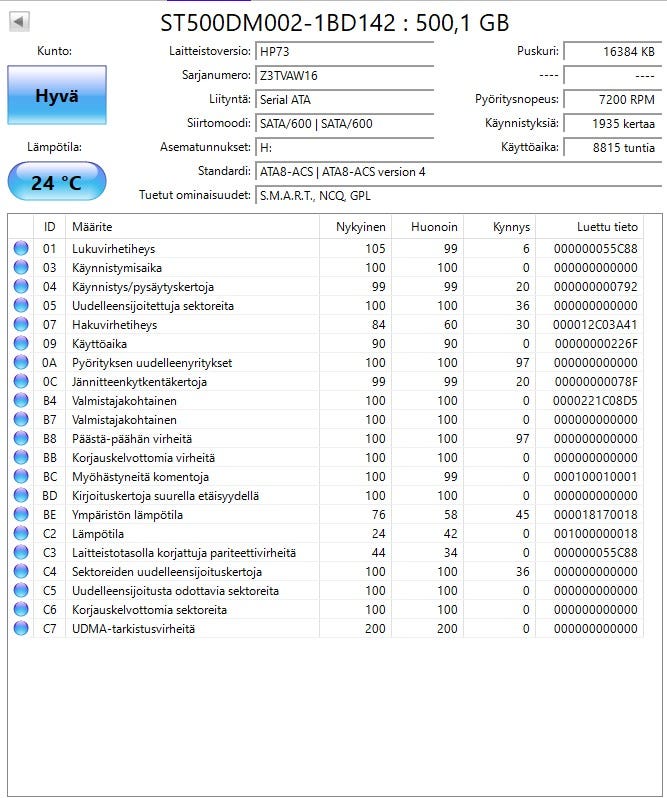Click the Määrite column header
Viewport: 667px width, 798px height.
point(192,226)
